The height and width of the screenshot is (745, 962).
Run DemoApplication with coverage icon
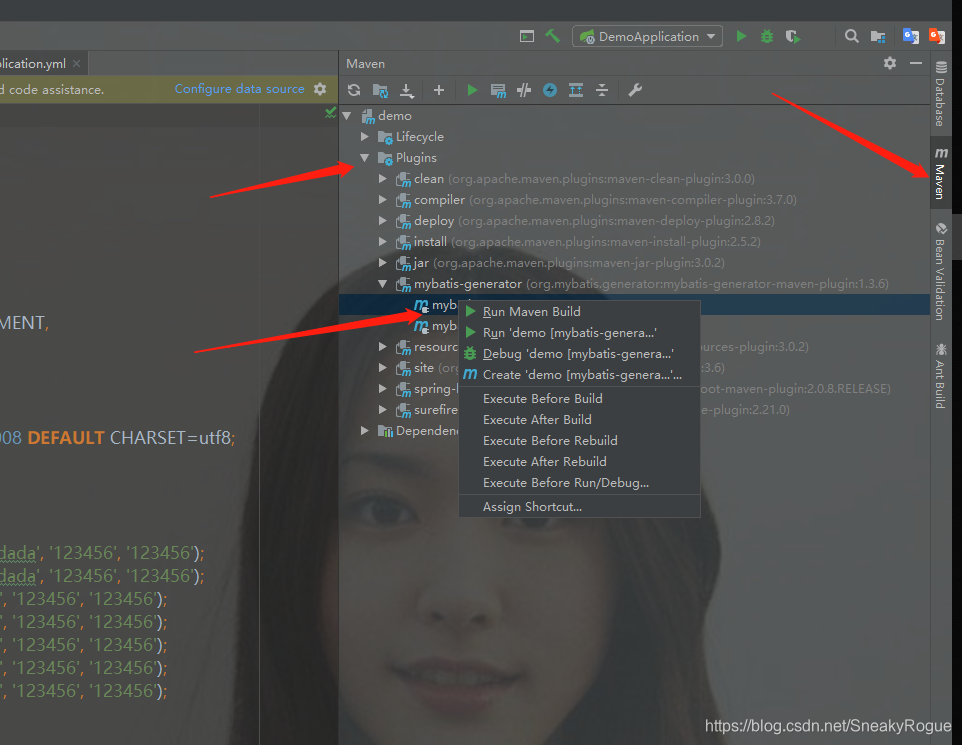click(x=793, y=37)
